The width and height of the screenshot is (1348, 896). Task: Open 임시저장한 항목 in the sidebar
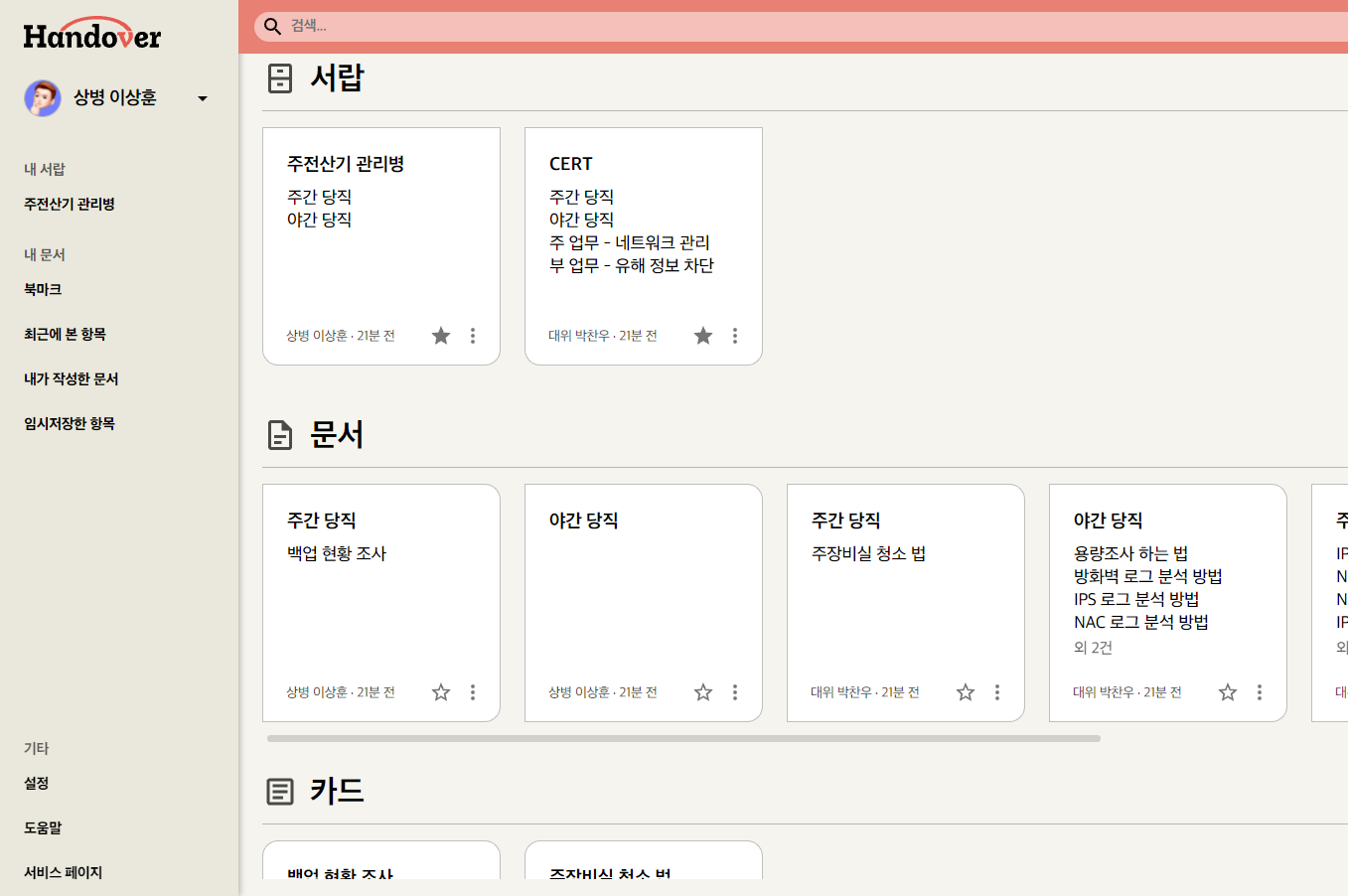click(70, 423)
